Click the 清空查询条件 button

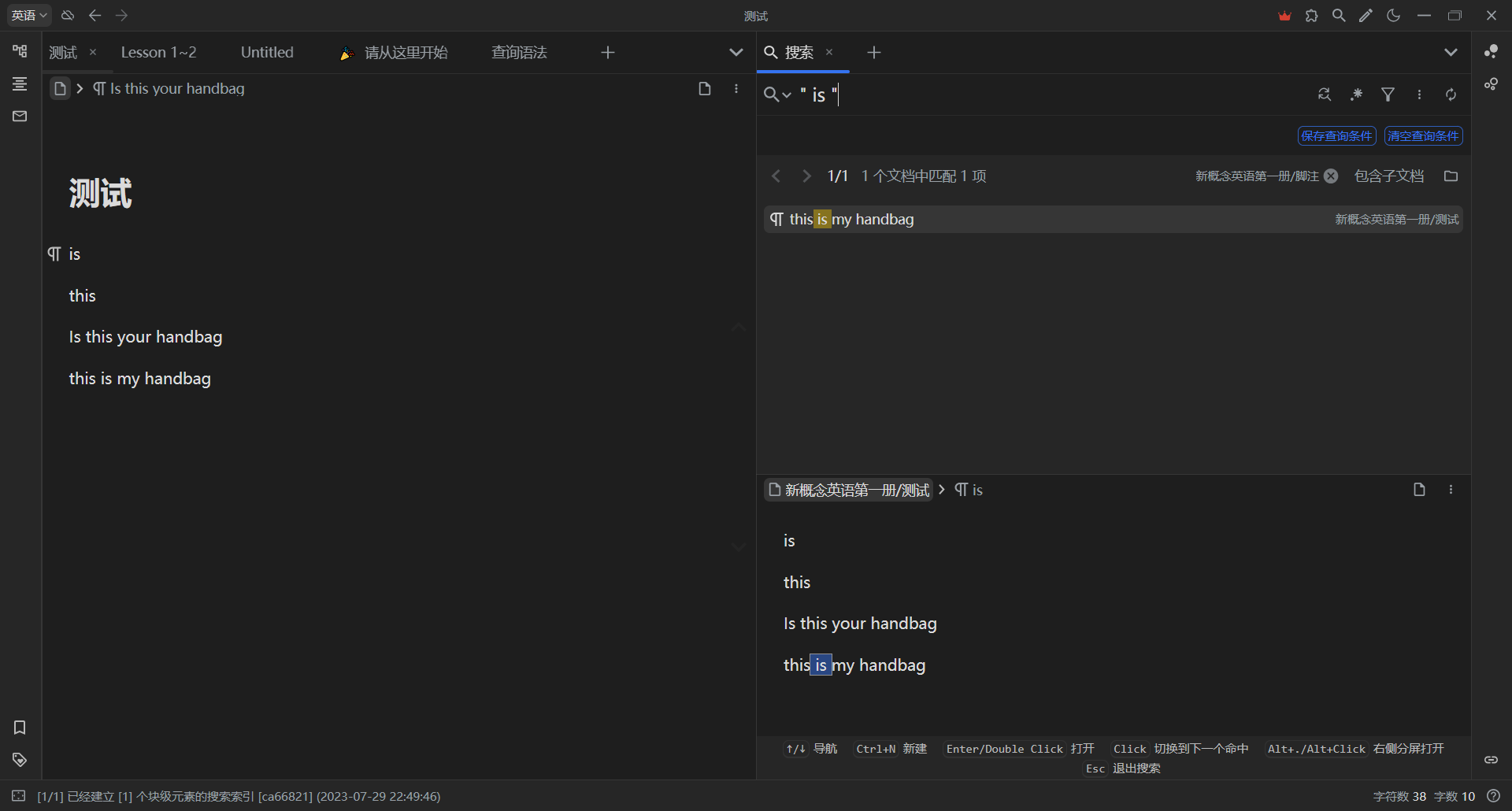click(x=1423, y=135)
